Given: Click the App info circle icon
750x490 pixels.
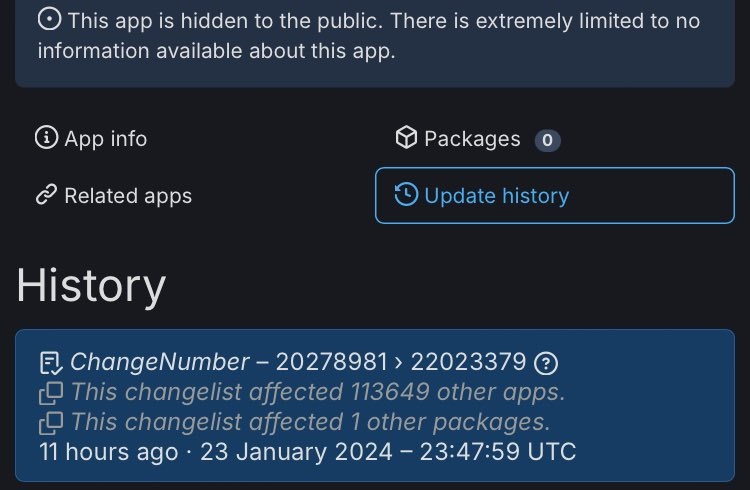Looking at the screenshot, I should tap(46, 138).
